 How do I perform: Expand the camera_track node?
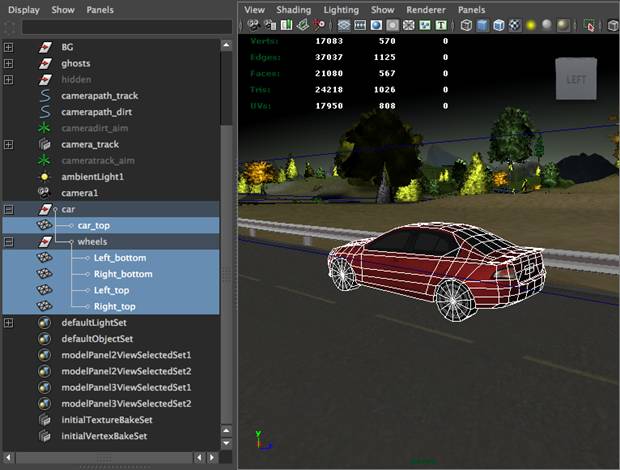pyautogui.click(x=8, y=144)
